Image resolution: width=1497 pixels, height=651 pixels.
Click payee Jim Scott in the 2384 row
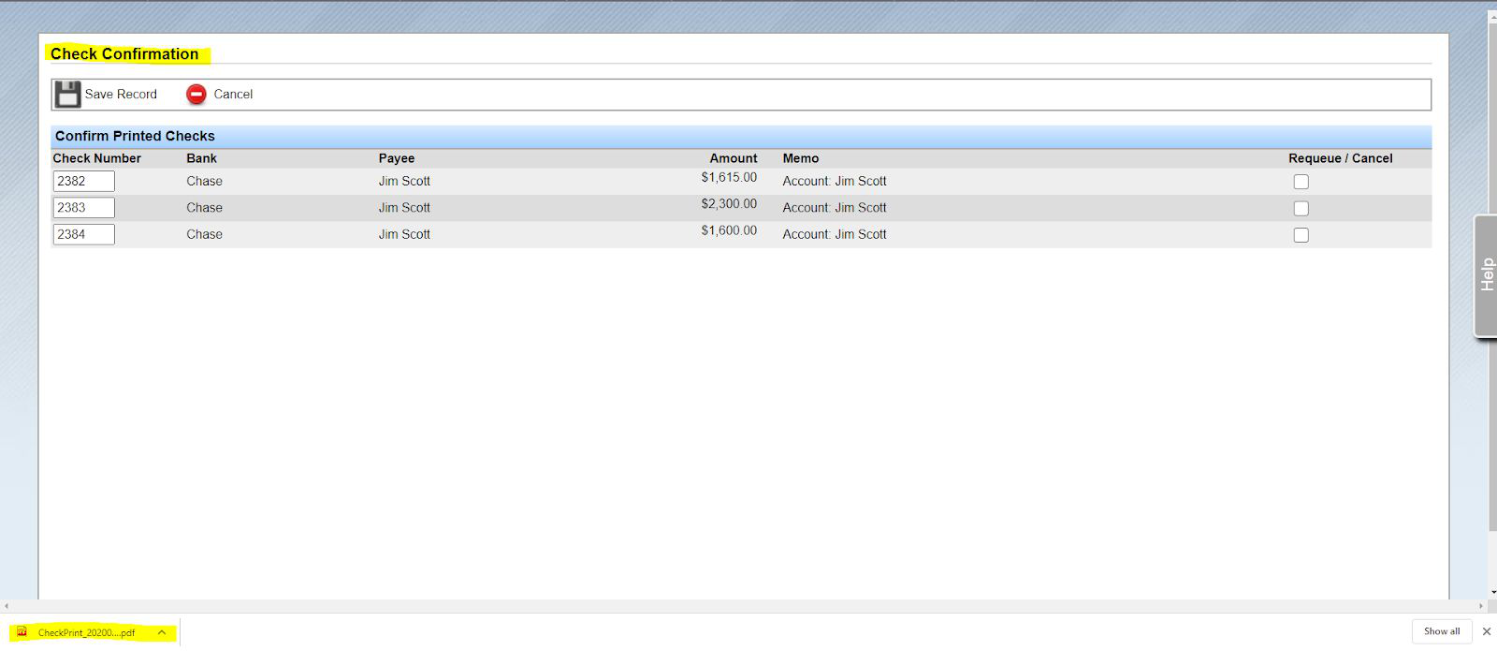coord(404,234)
